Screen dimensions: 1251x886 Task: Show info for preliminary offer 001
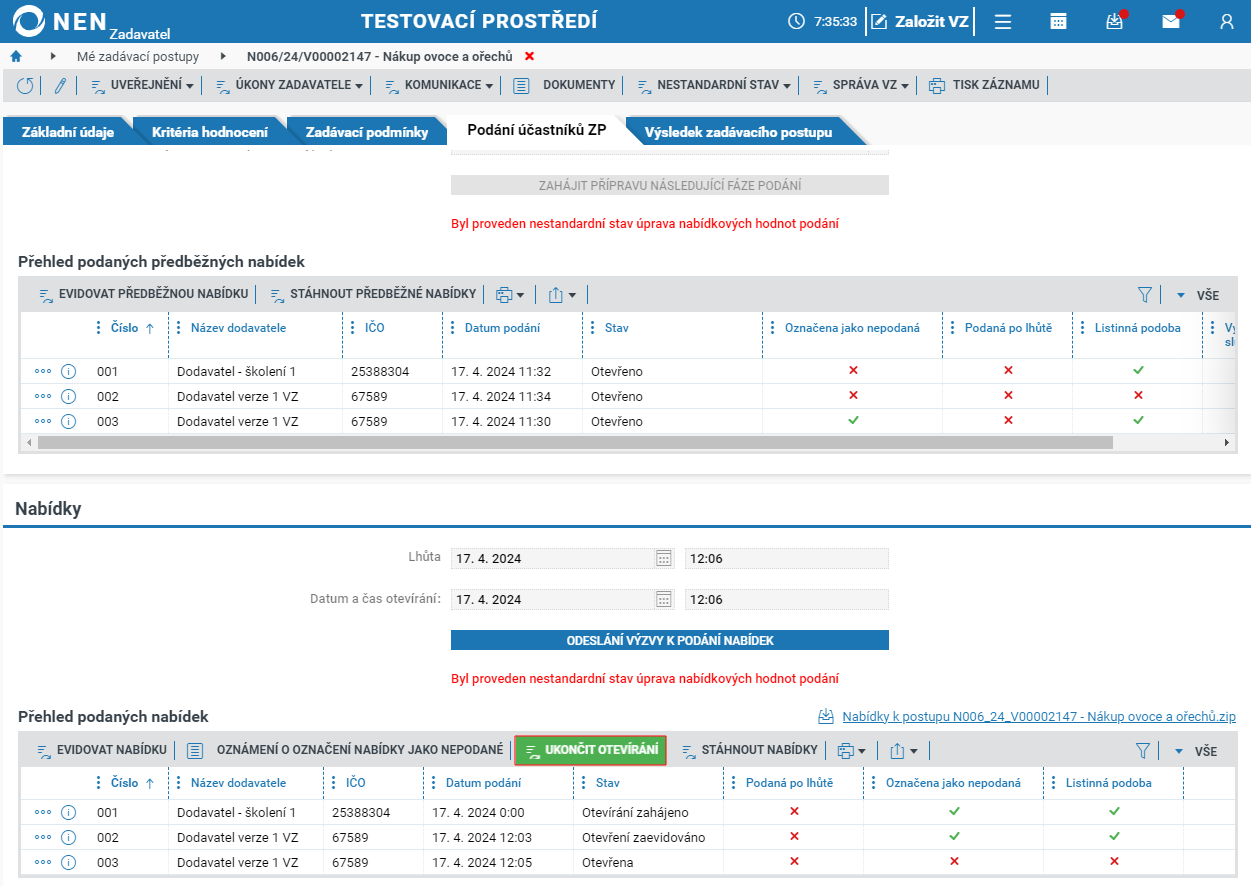point(69,371)
